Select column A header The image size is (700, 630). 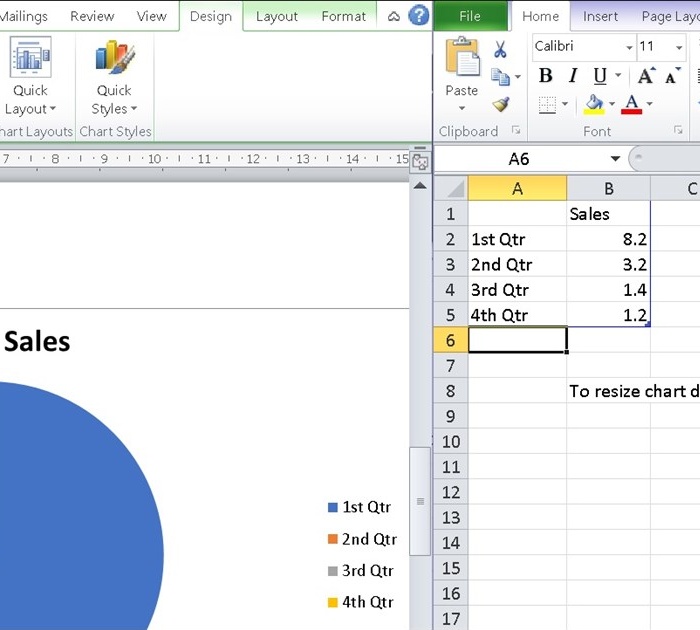[x=517, y=188]
